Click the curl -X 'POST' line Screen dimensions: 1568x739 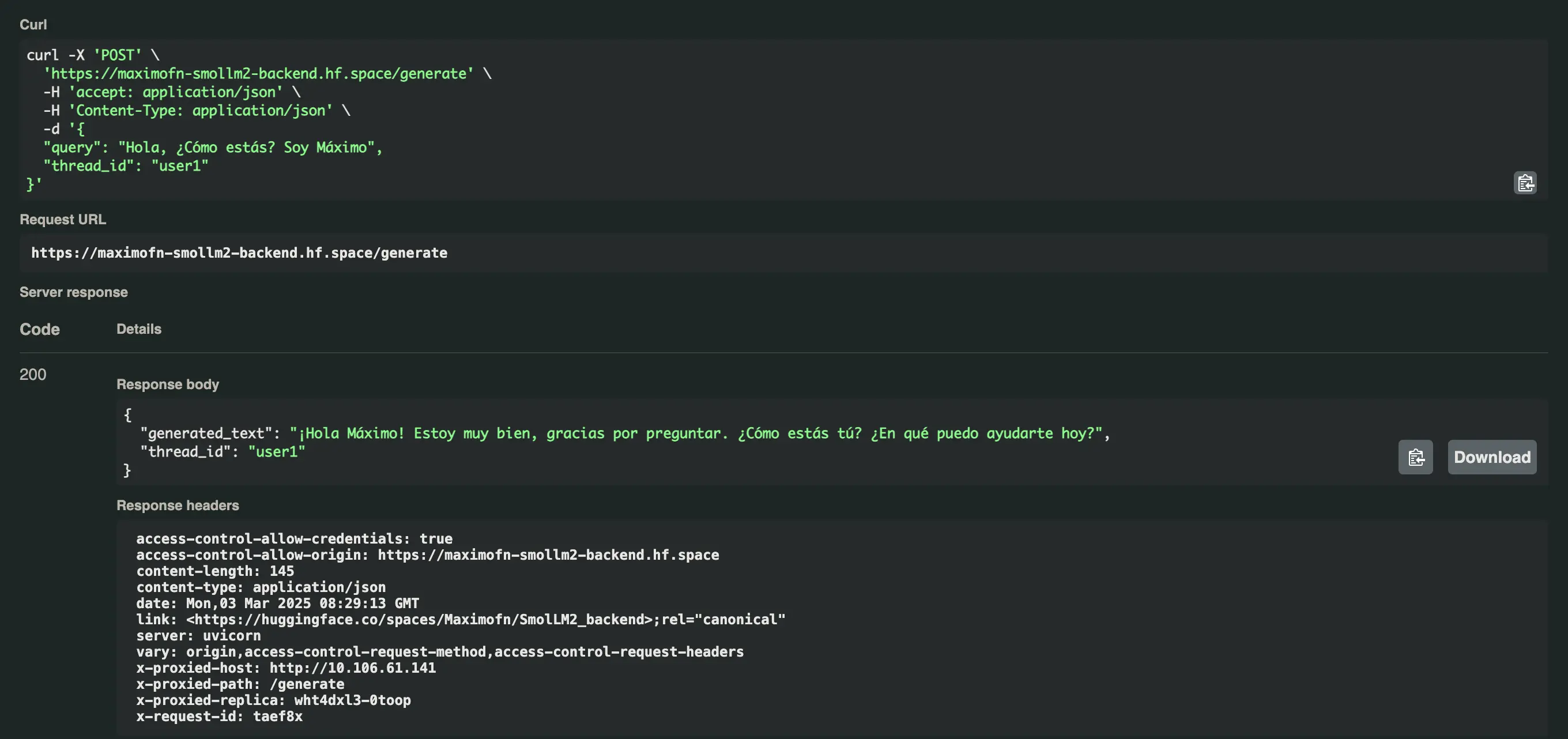coord(93,55)
